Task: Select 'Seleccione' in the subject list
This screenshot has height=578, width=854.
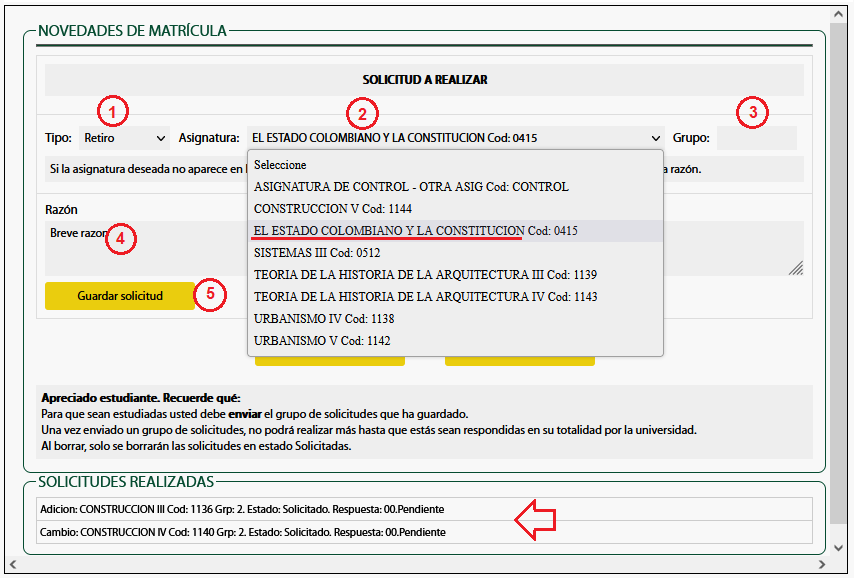Action: [455, 165]
